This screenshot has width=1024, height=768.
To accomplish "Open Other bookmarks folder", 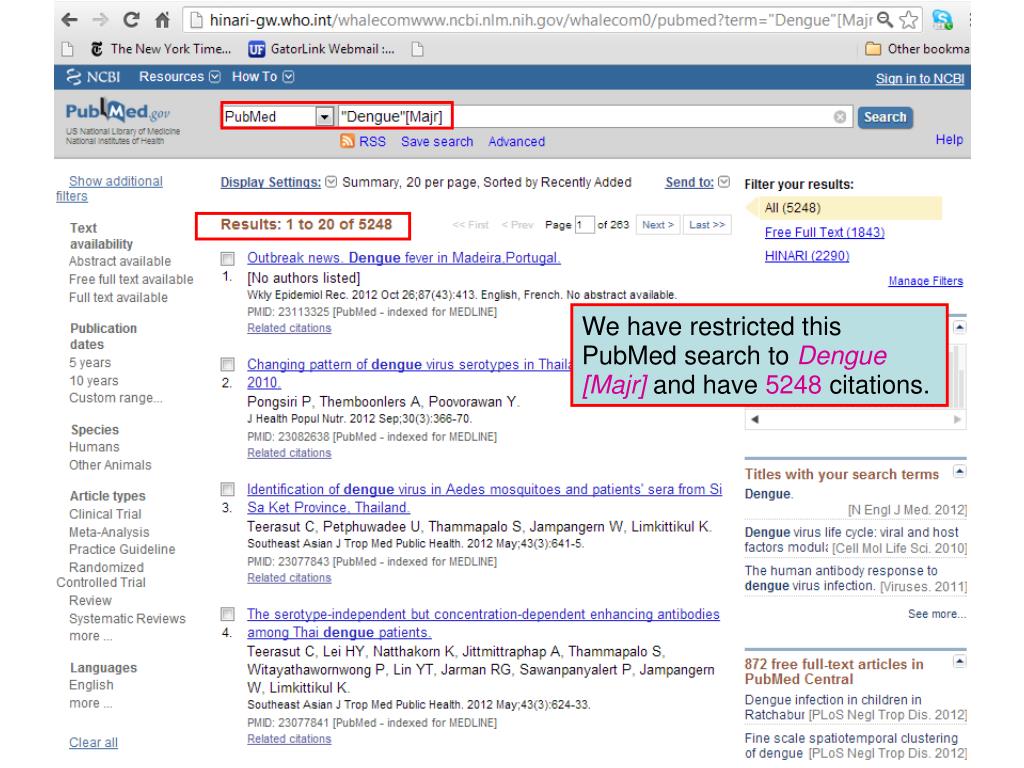I will click(917, 49).
